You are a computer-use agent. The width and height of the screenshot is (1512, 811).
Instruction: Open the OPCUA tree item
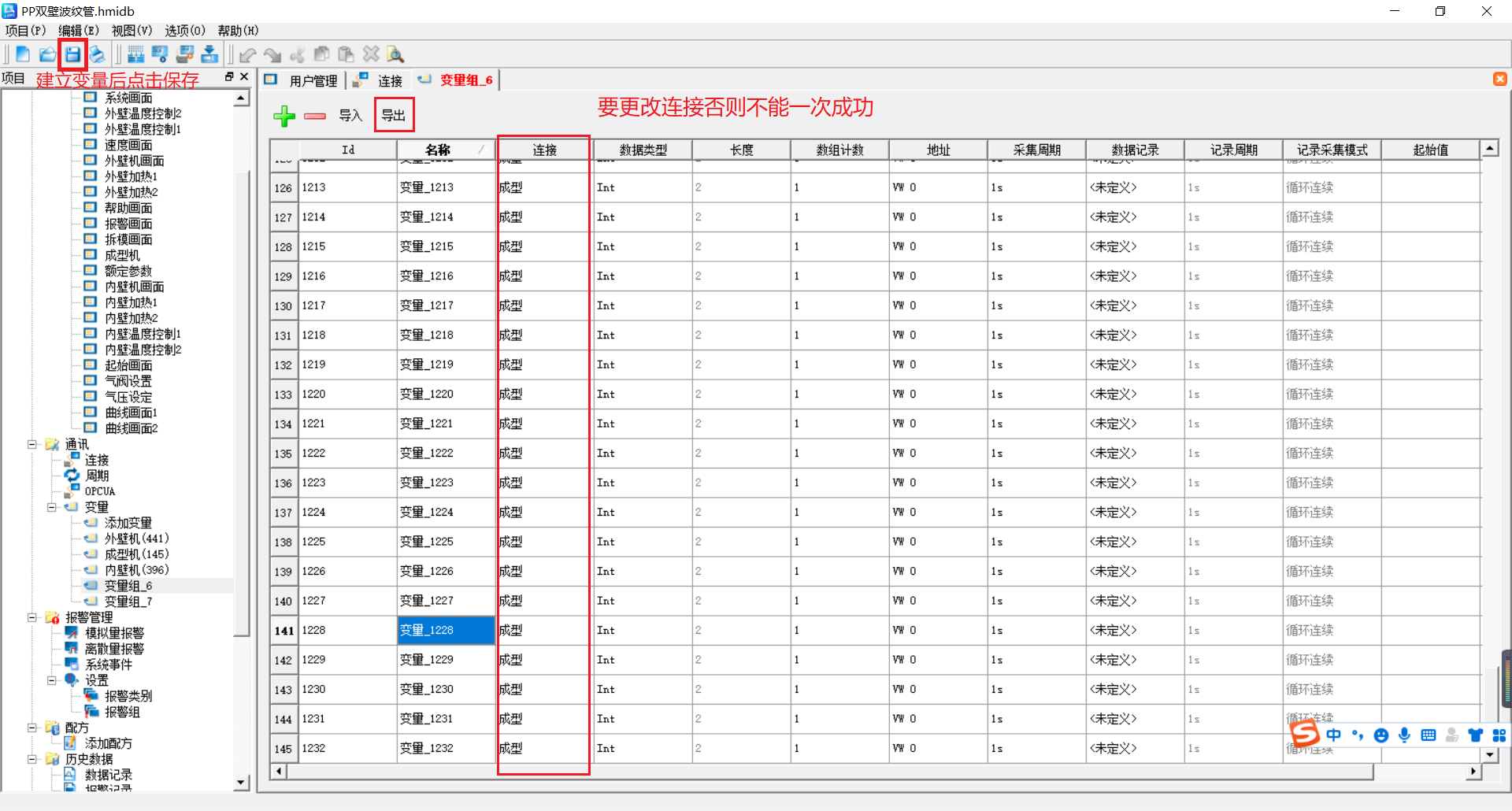[x=100, y=491]
